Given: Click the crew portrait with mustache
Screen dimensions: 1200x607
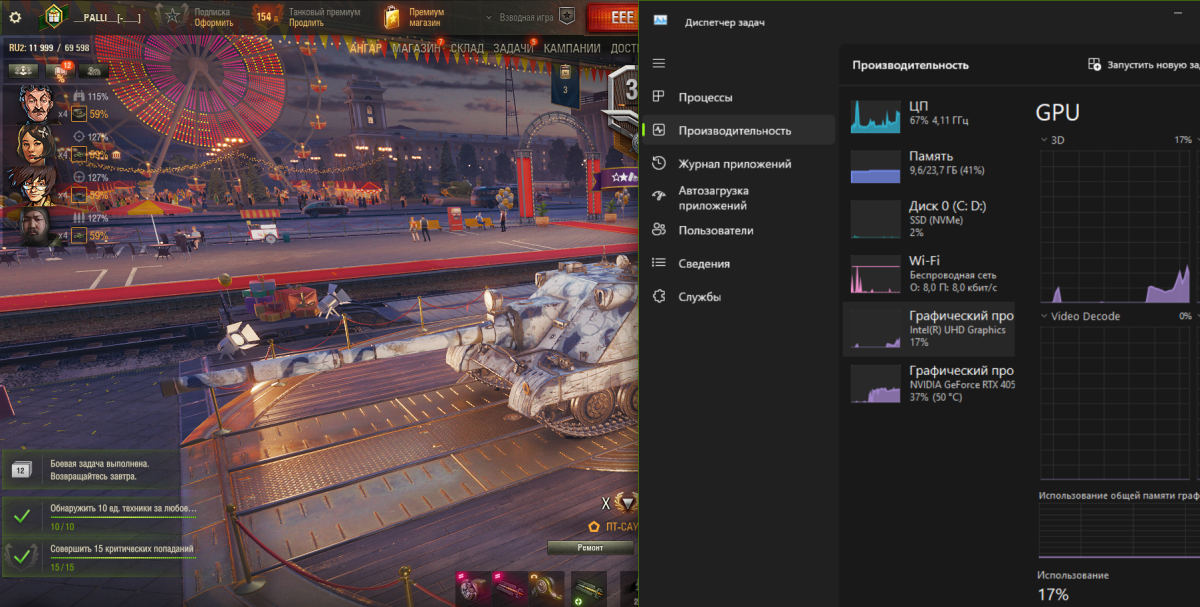Looking at the screenshot, I should pyautogui.click(x=37, y=103).
